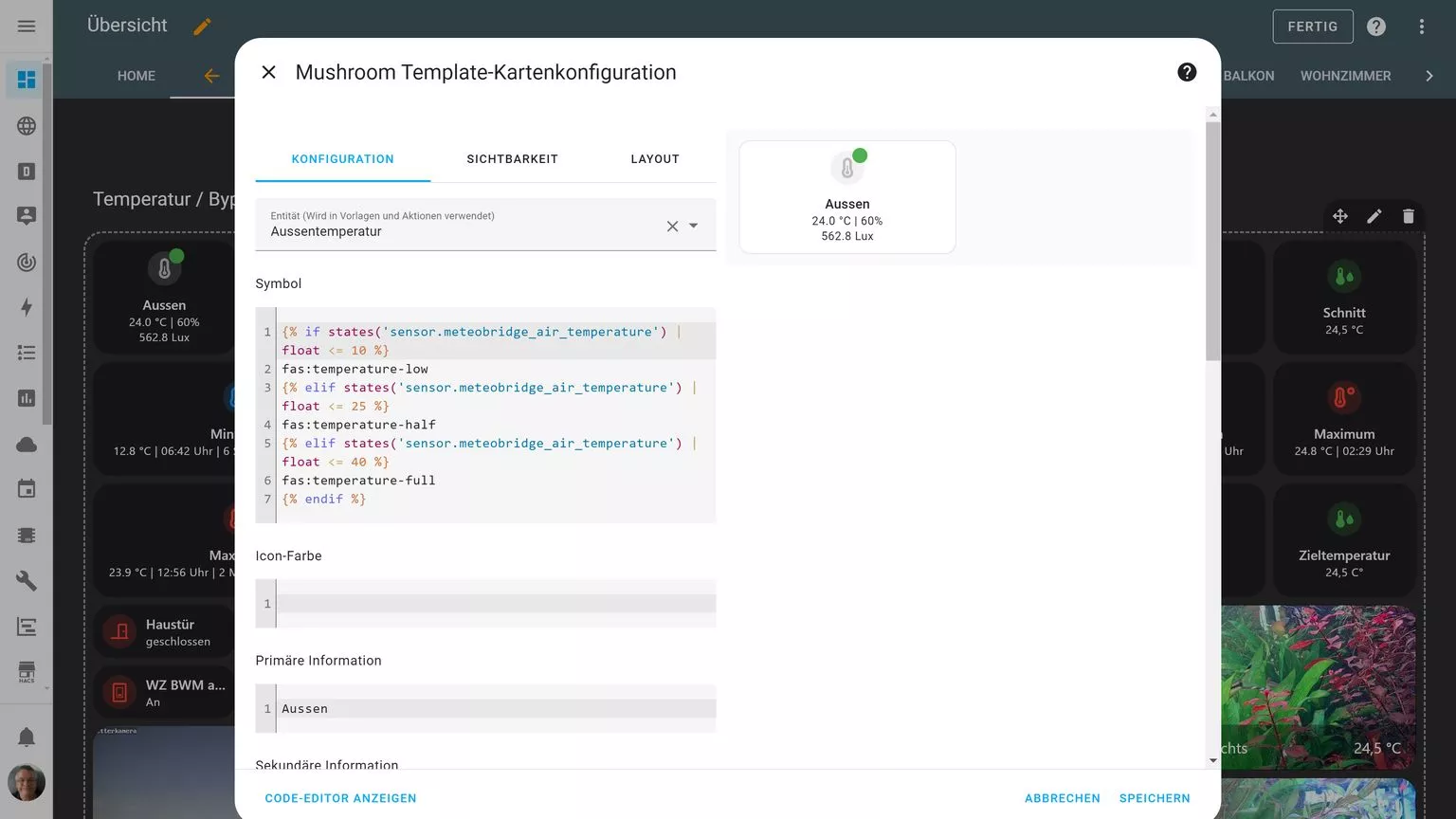
Task: Click the WZ BWM 'An' card
Action: pyautogui.click(x=164, y=693)
